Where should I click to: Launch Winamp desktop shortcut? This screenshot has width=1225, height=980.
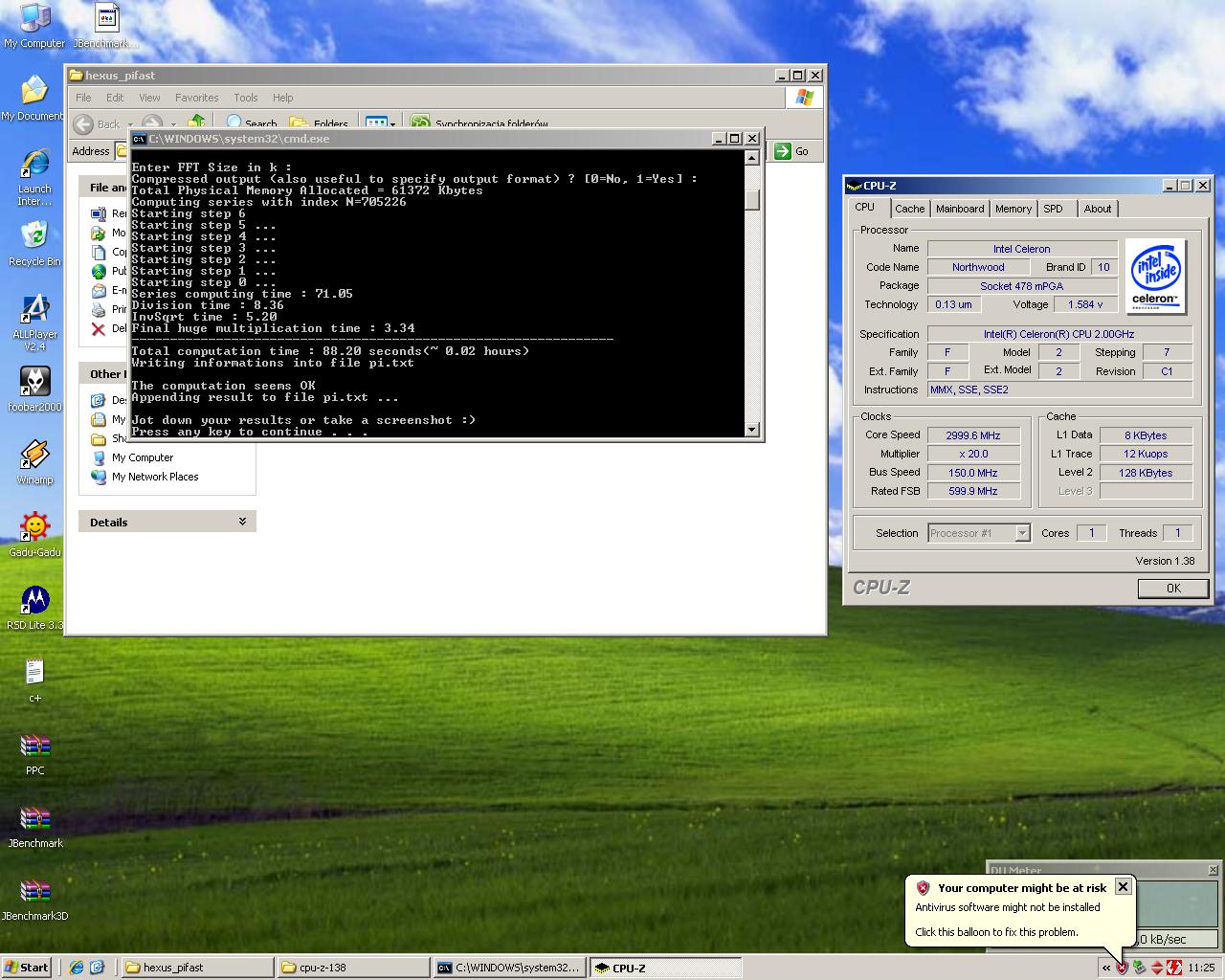[x=34, y=462]
